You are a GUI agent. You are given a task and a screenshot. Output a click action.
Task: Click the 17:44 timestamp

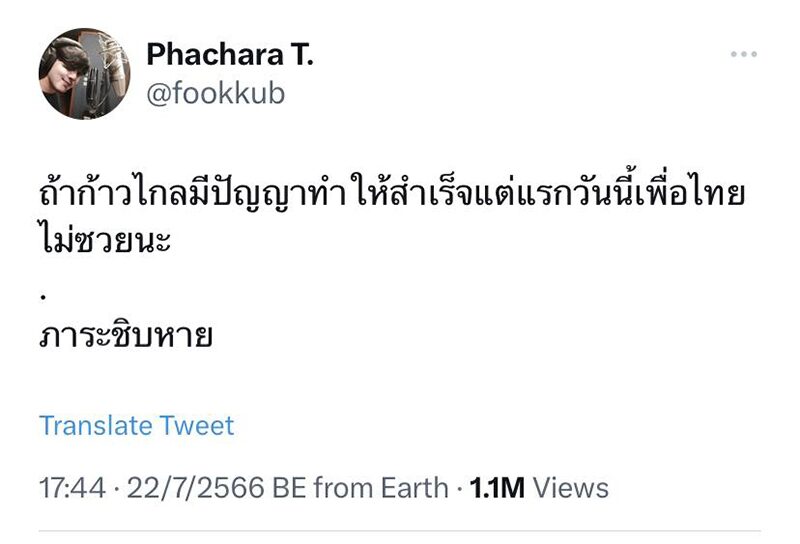72,487
